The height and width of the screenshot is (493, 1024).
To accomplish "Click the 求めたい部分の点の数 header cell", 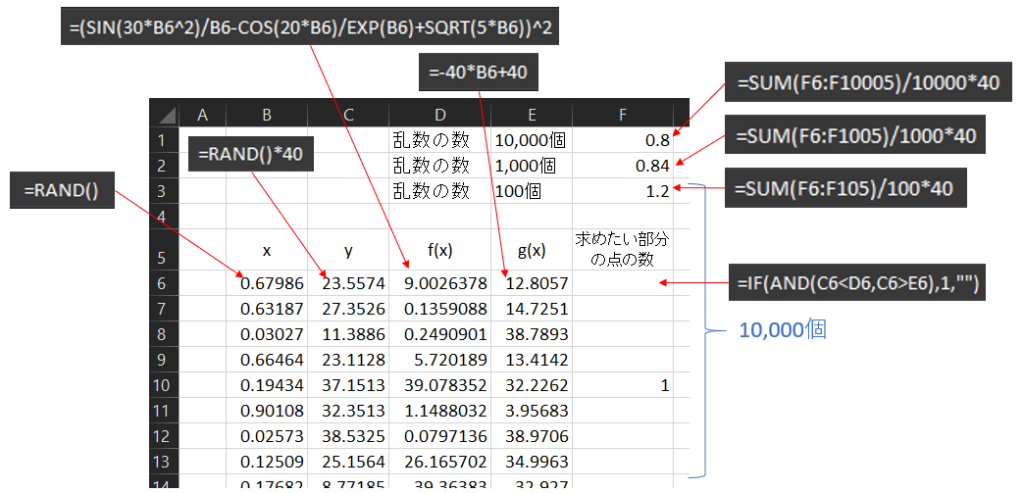I will (622, 248).
